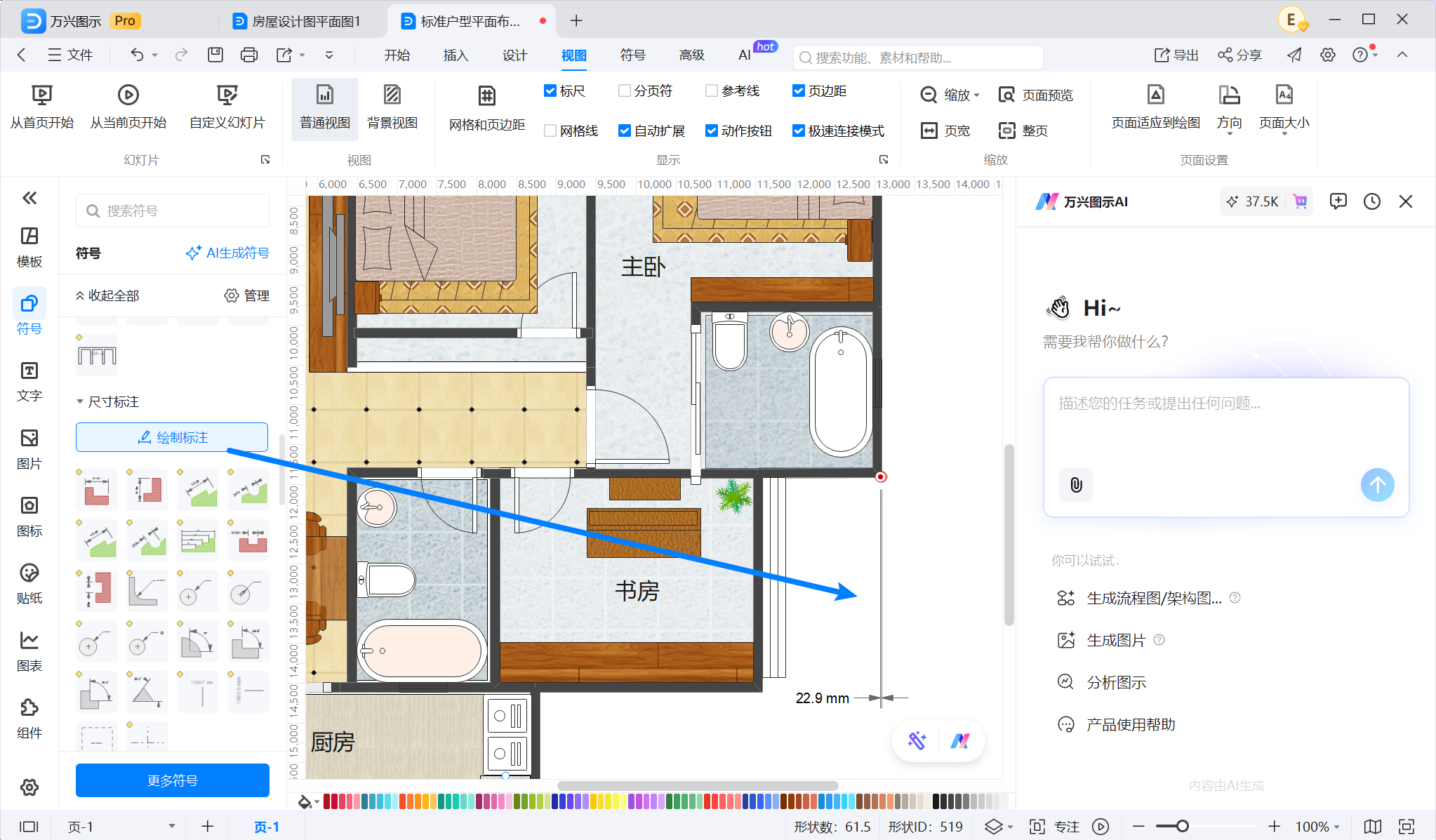Open 网格和页边距 grid and margins

[487, 109]
